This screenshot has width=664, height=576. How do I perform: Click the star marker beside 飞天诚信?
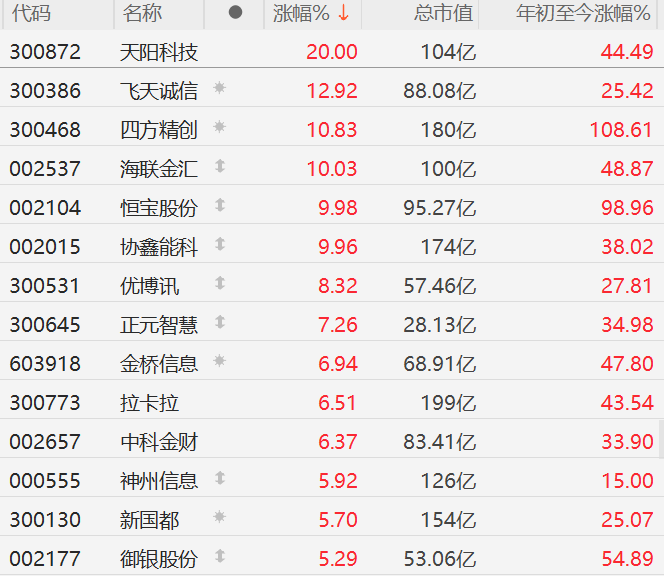click(219, 88)
